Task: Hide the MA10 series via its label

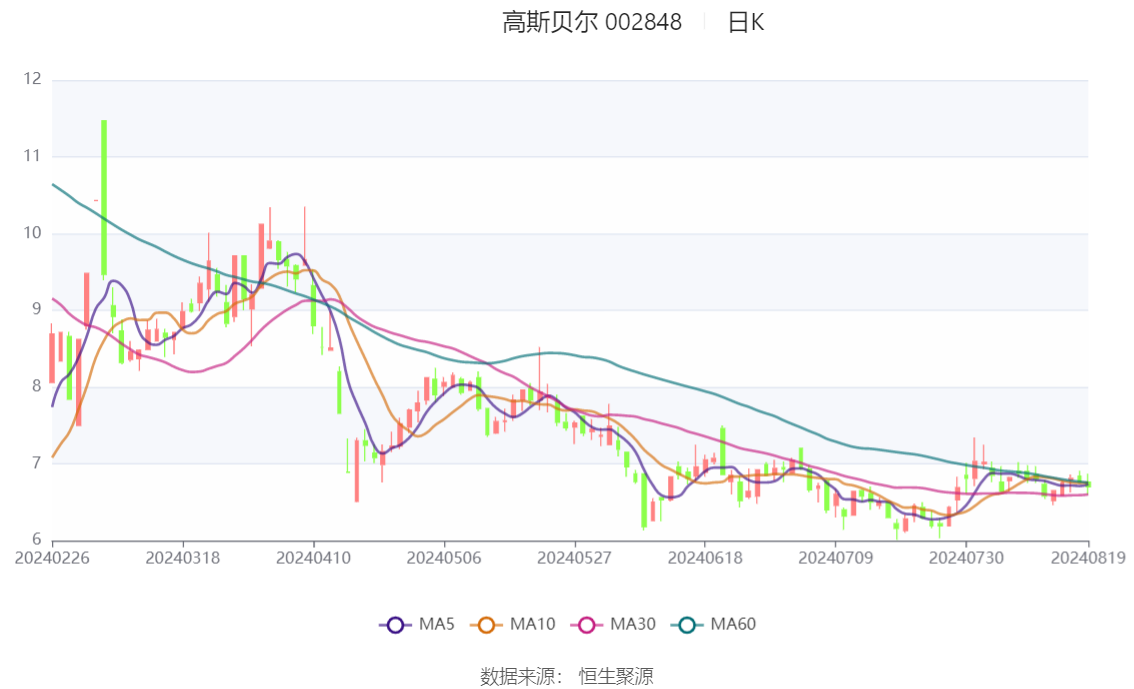Action: pos(533,624)
